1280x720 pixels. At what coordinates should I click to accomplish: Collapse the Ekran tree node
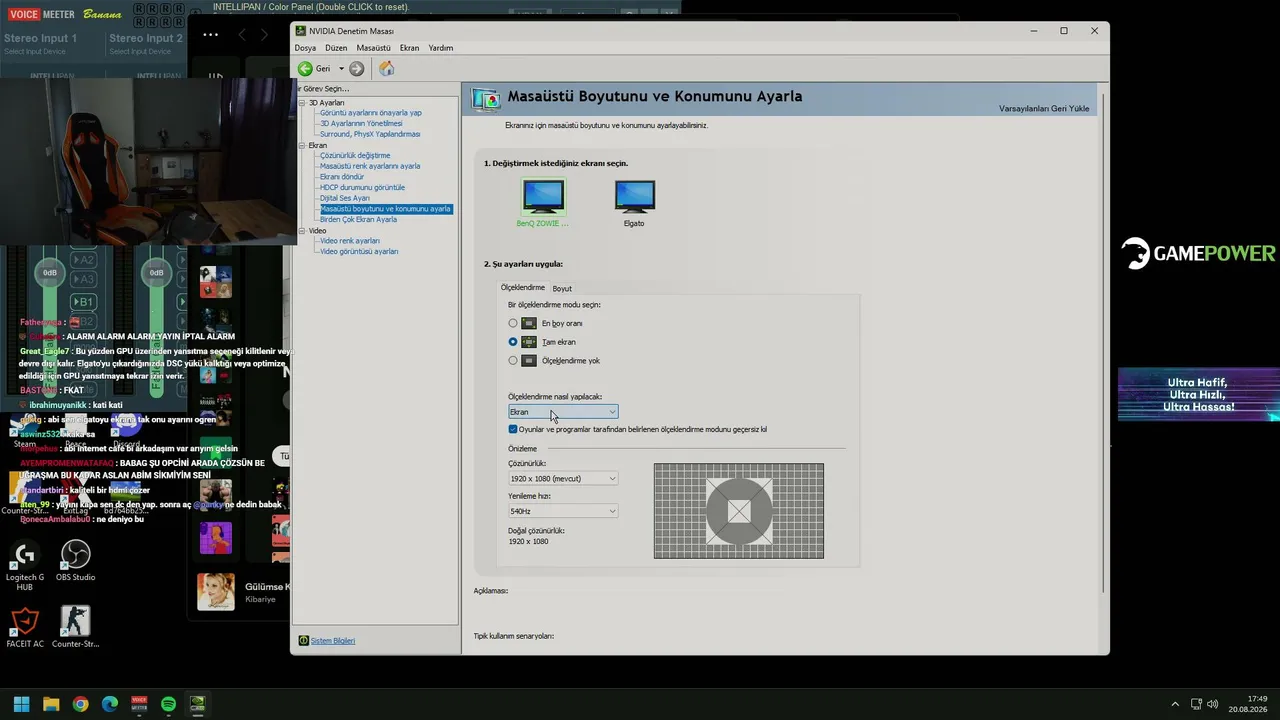pos(301,145)
